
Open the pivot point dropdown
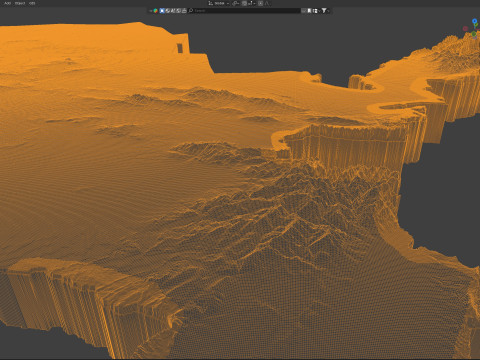236,3
